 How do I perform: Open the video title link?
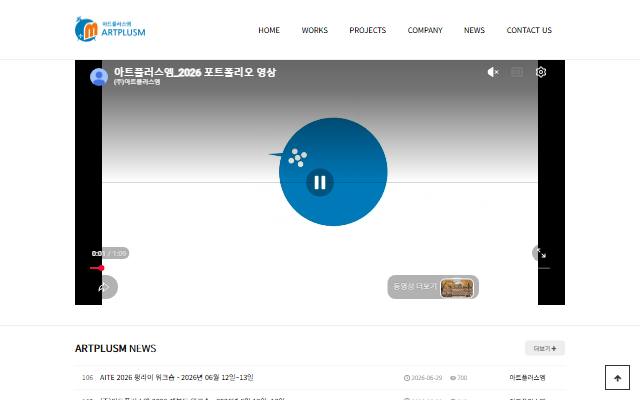[x=195, y=72]
